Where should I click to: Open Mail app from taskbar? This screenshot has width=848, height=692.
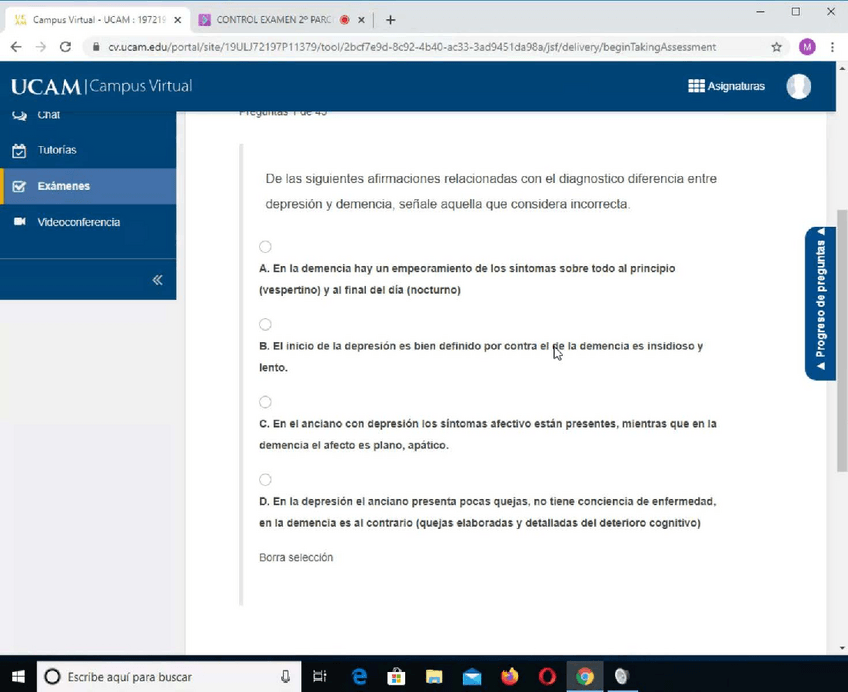coord(472,676)
